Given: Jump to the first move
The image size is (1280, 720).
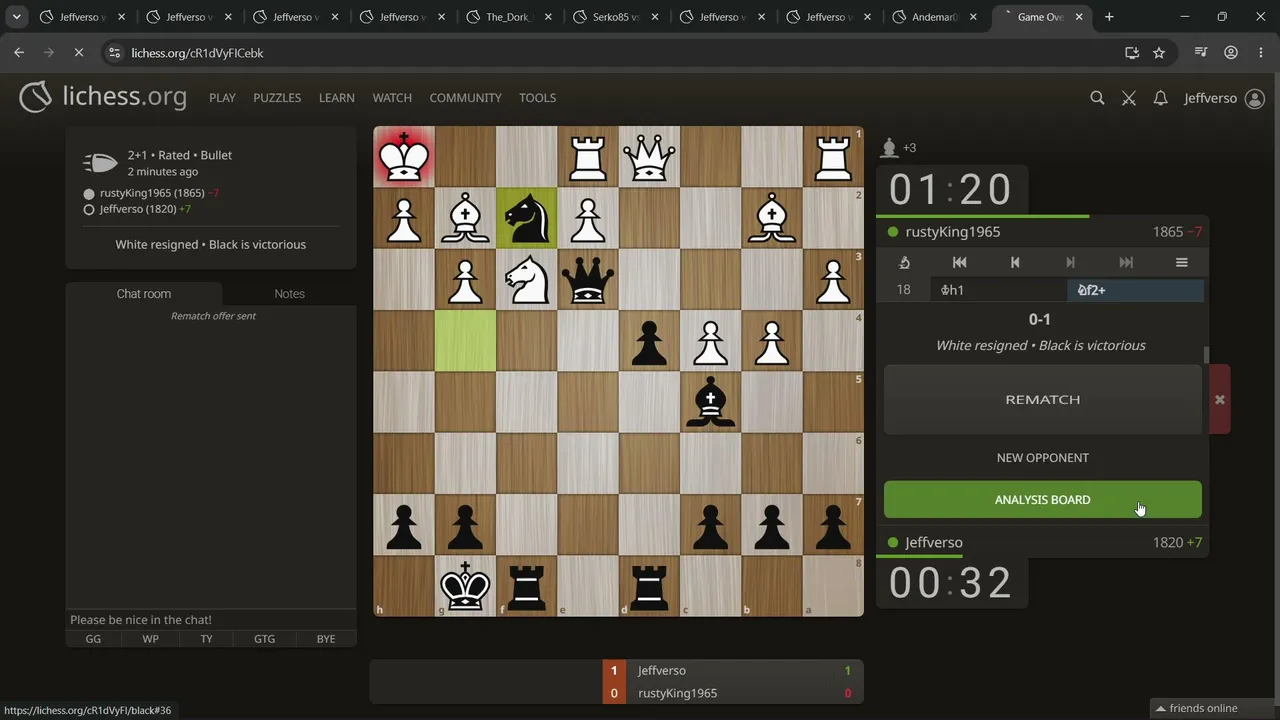Looking at the screenshot, I should (x=959, y=262).
